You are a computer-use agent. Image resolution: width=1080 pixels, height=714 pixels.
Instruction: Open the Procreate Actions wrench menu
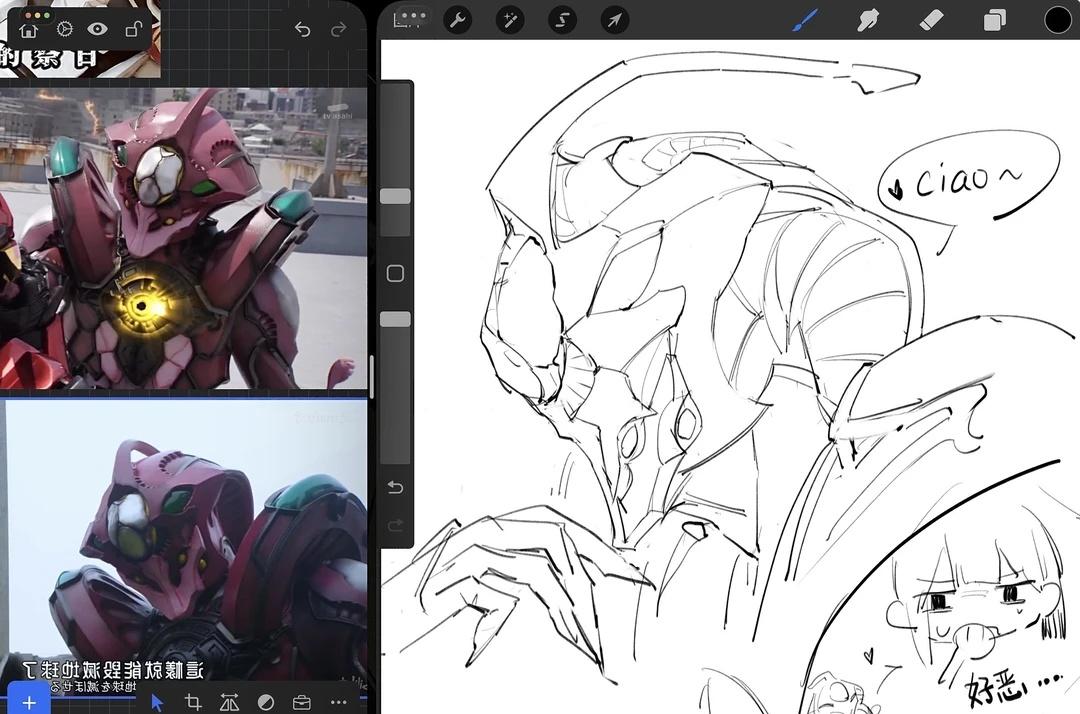(457, 20)
